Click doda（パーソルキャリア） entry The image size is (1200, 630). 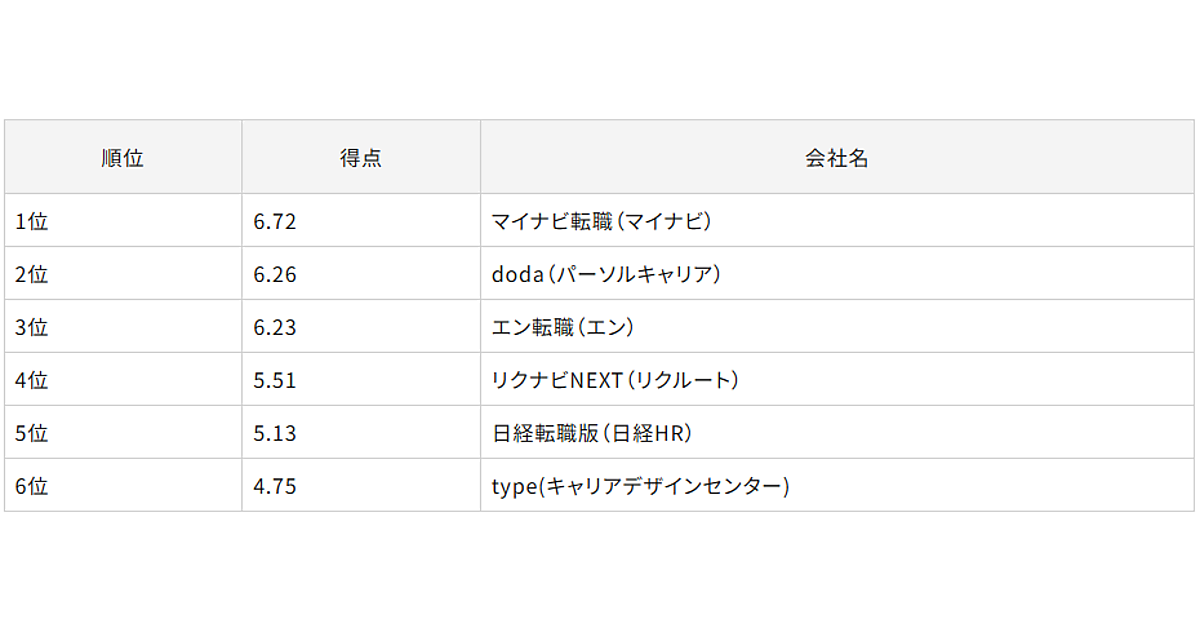pos(607,274)
